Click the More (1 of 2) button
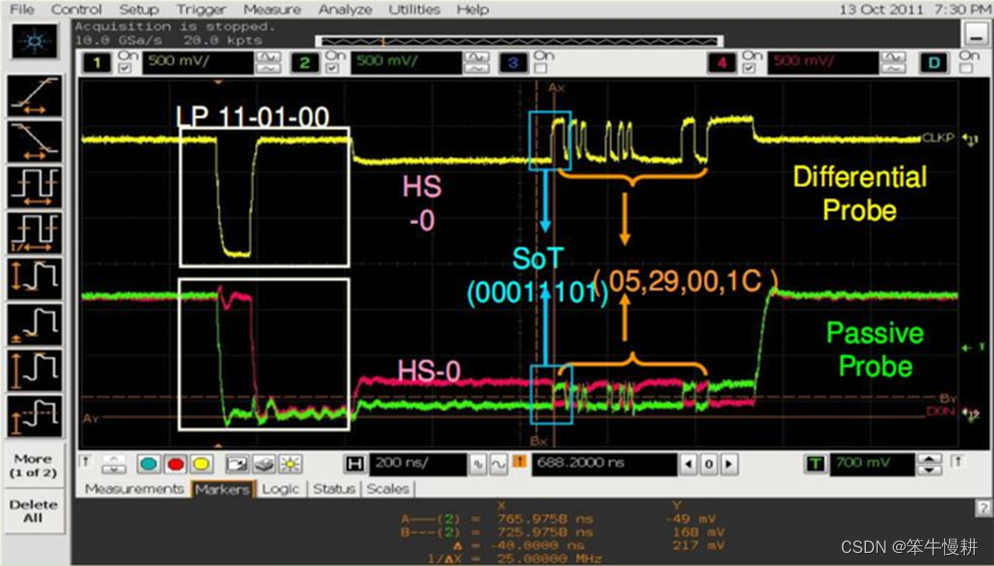994x566 pixels. pyautogui.click(x=34, y=465)
